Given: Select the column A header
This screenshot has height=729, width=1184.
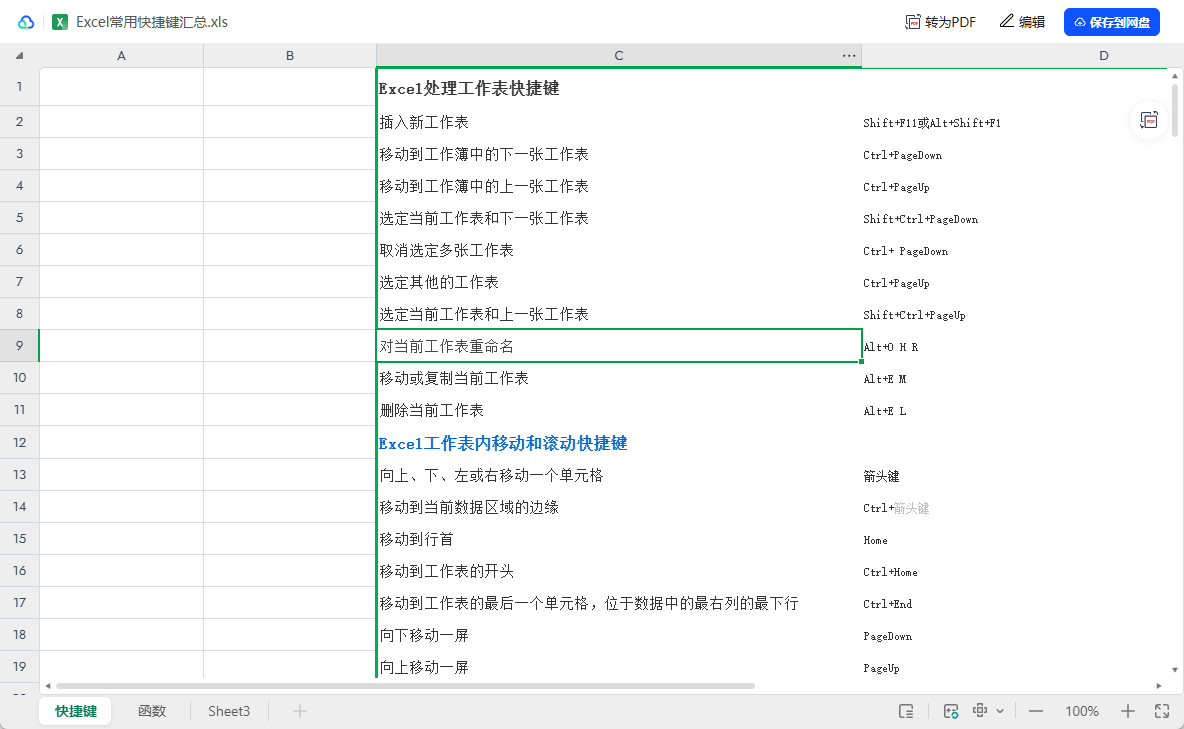Looking at the screenshot, I should point(121,56).
